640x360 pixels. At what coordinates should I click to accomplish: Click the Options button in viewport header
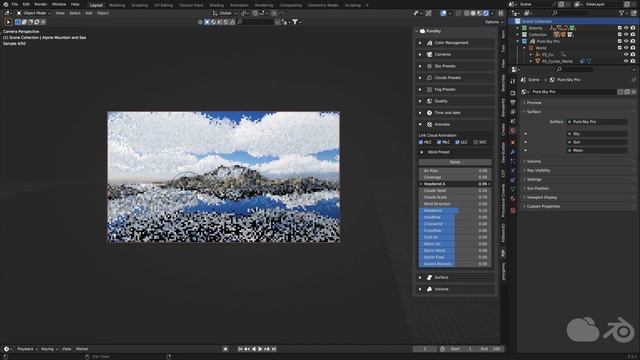[493, 22]
